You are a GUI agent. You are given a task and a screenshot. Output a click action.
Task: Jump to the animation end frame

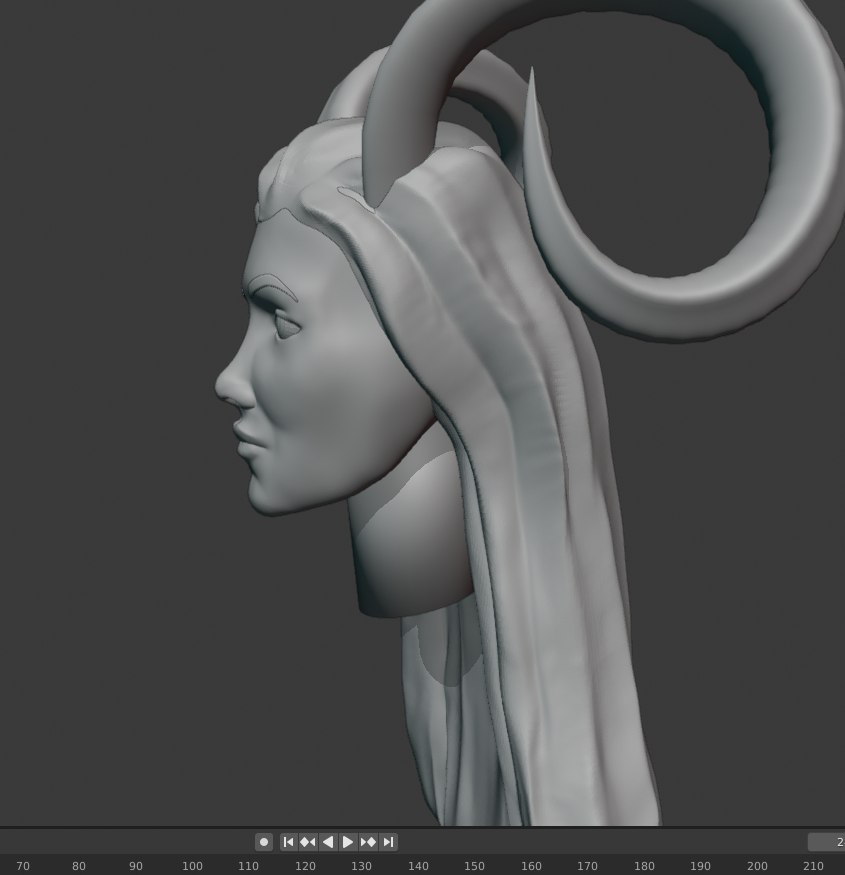click(x=389, y=842)
